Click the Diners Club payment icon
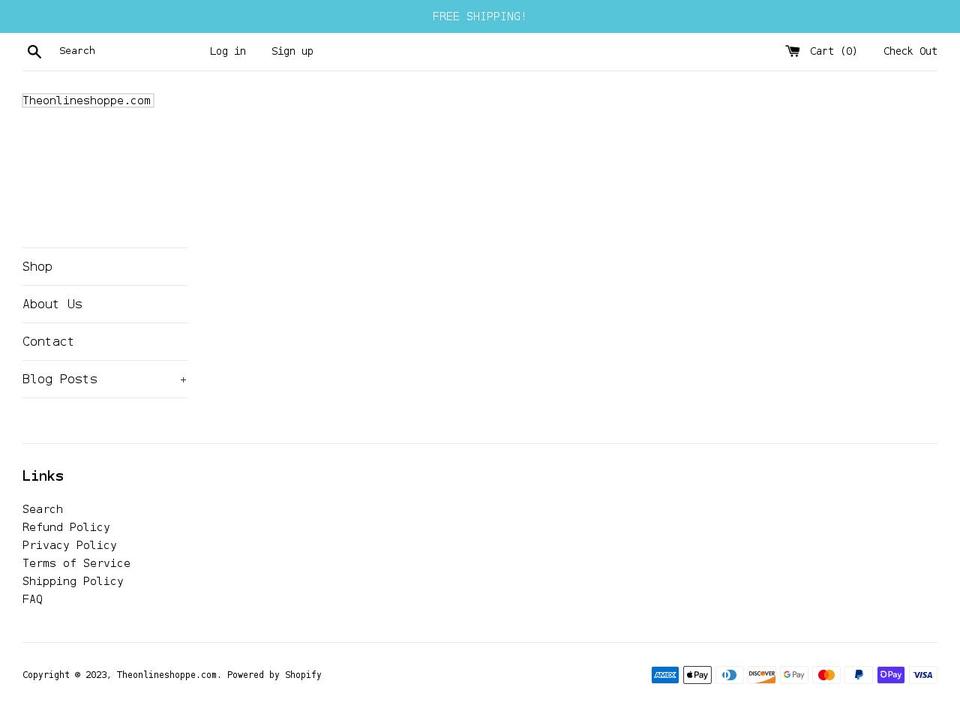 click(x=729, y=675)
